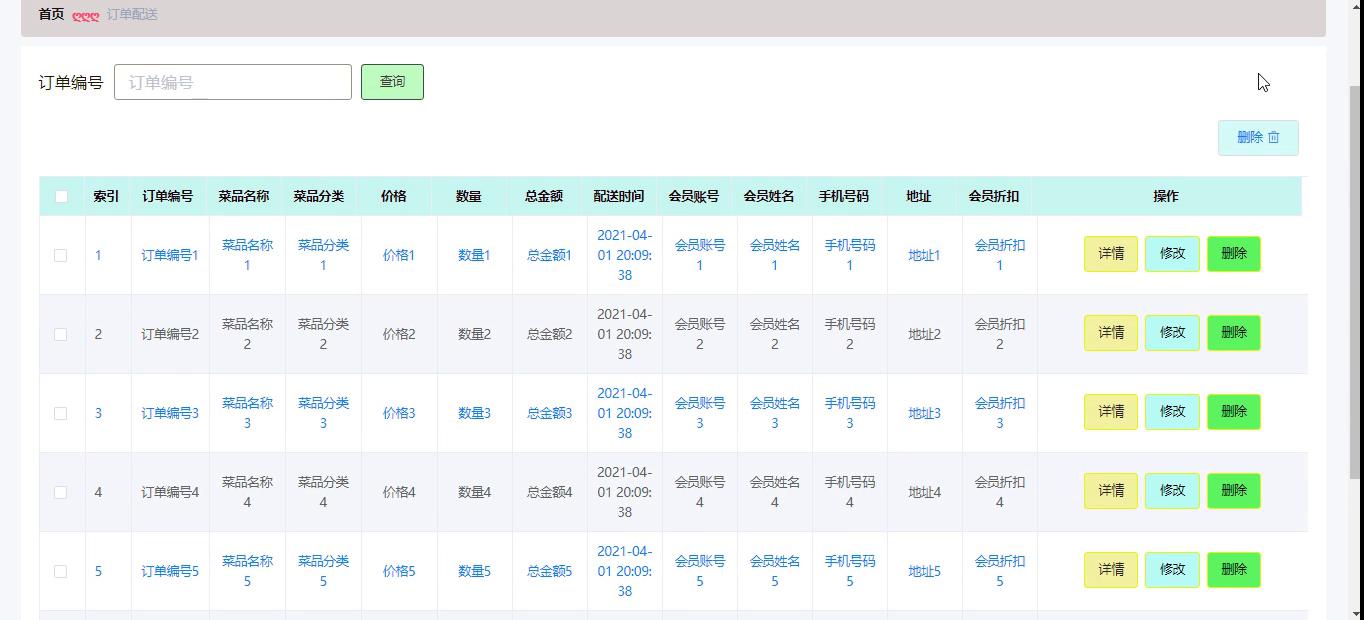1364x620 pixels.
Task: Open the 订单编号1 order link
Action: coord(169,254)
